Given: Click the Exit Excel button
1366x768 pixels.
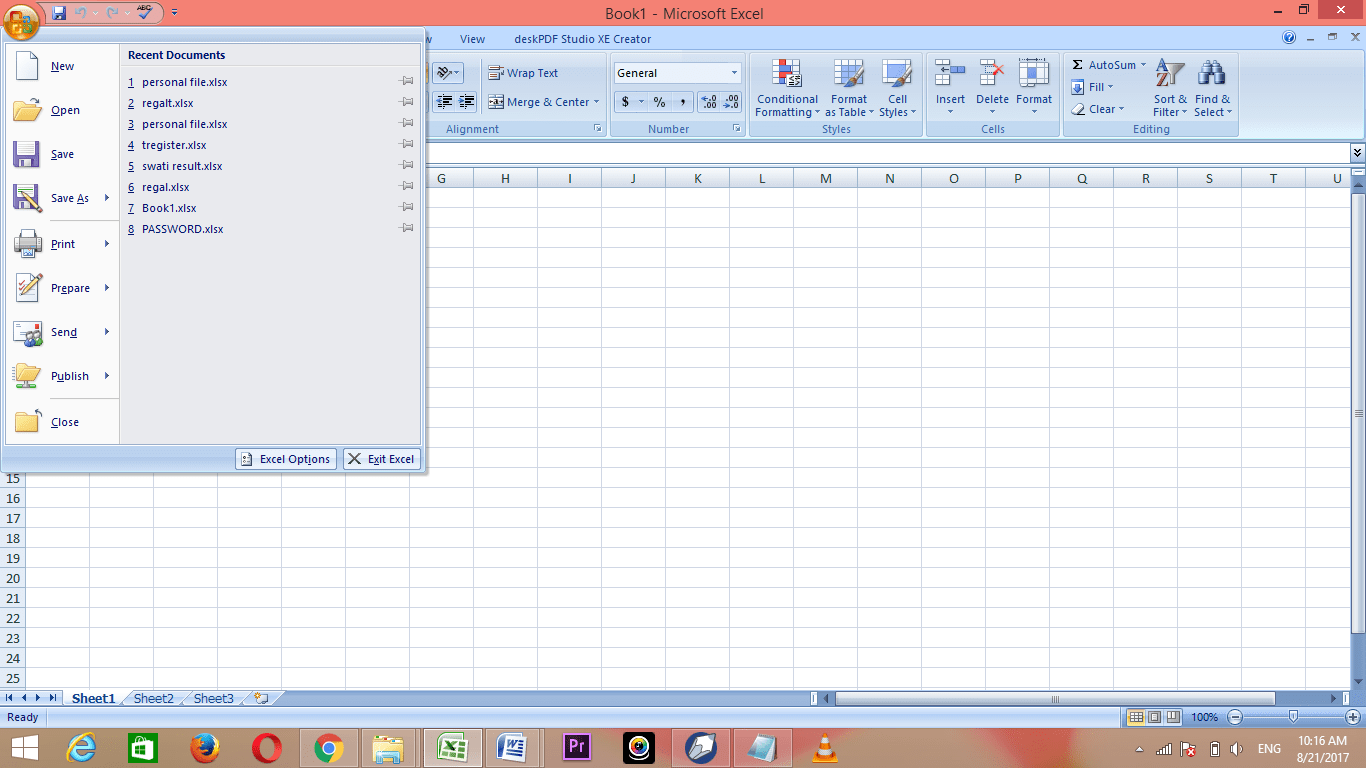Looking at the screenshot, I should (x=382, y=459).
